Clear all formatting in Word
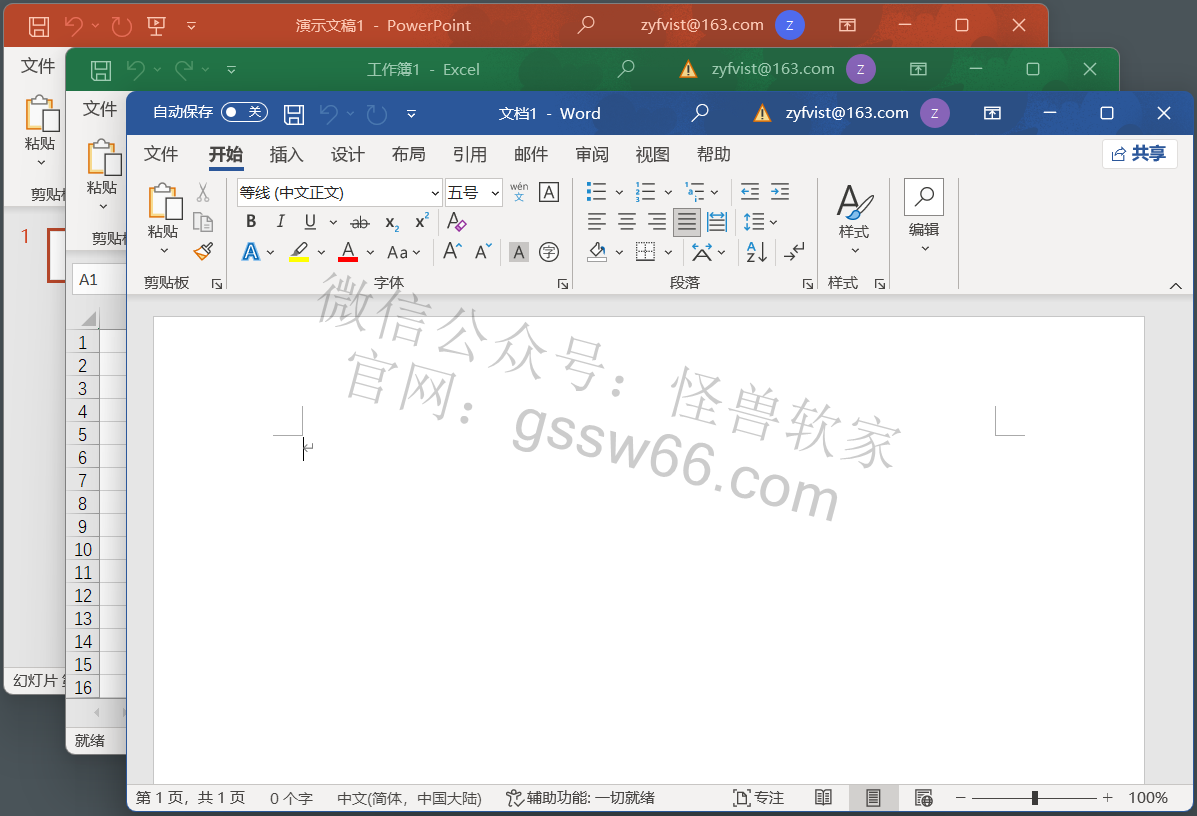The image size is (1197, 816). point(457,221)
